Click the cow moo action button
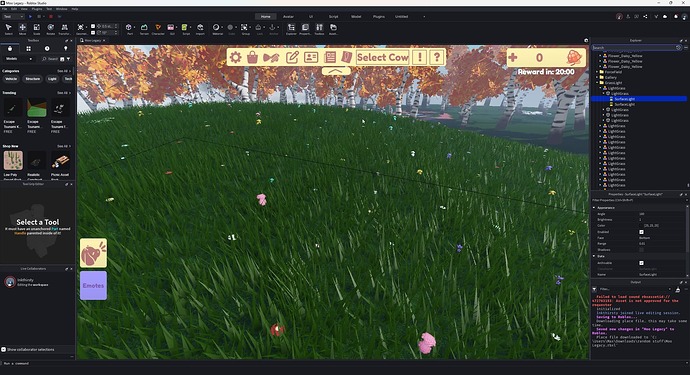Image resolution: width=690 pixels, height=375 pixels. (93, 253)
